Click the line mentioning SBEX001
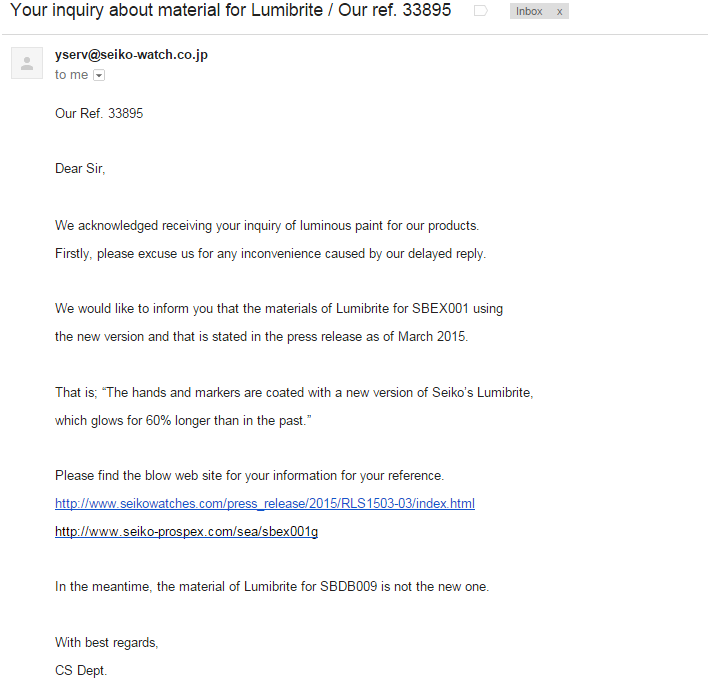This screenshot has width=708, height=693. (x=279, y=308)
